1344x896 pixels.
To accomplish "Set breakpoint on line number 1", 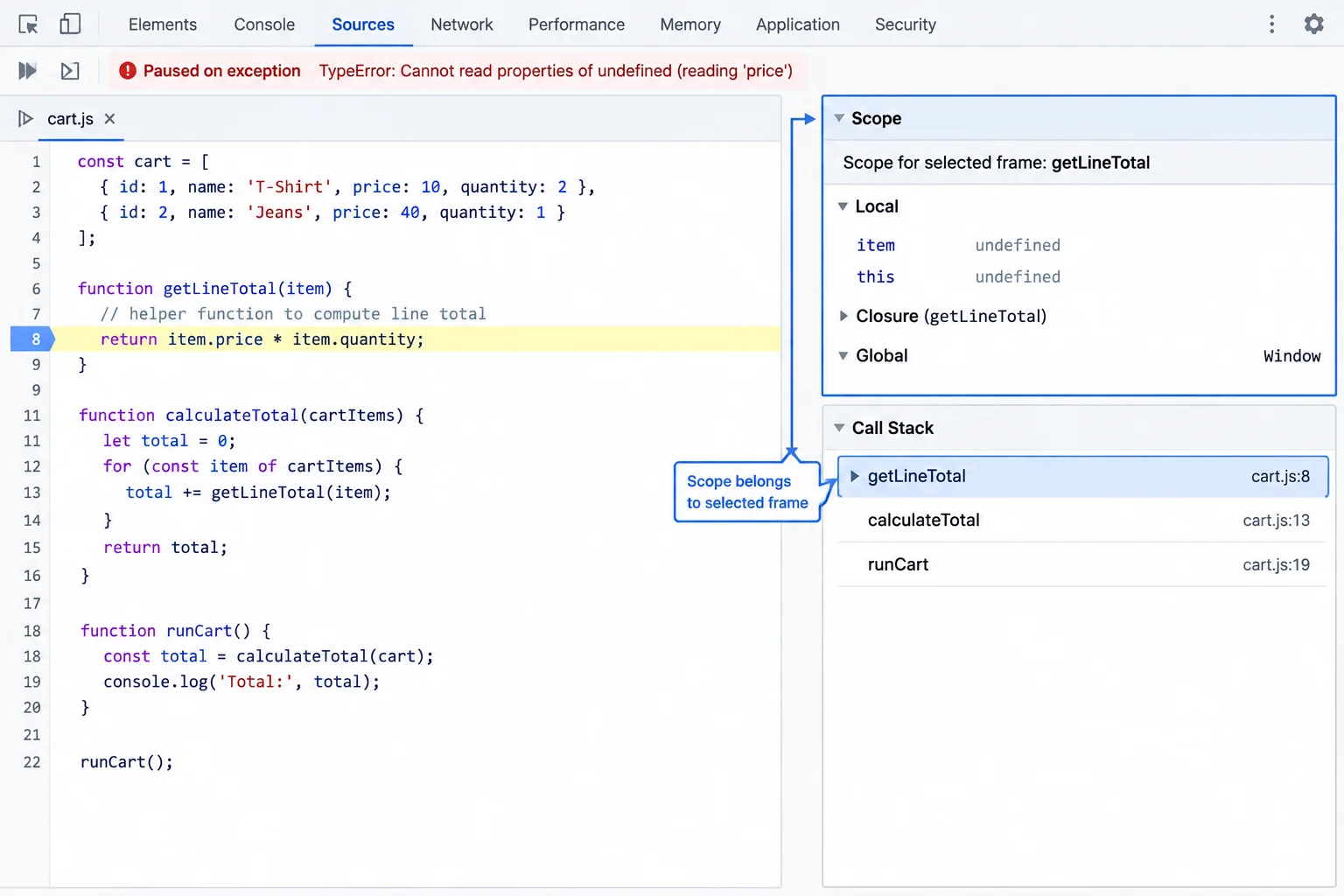I will click(36, 162).
